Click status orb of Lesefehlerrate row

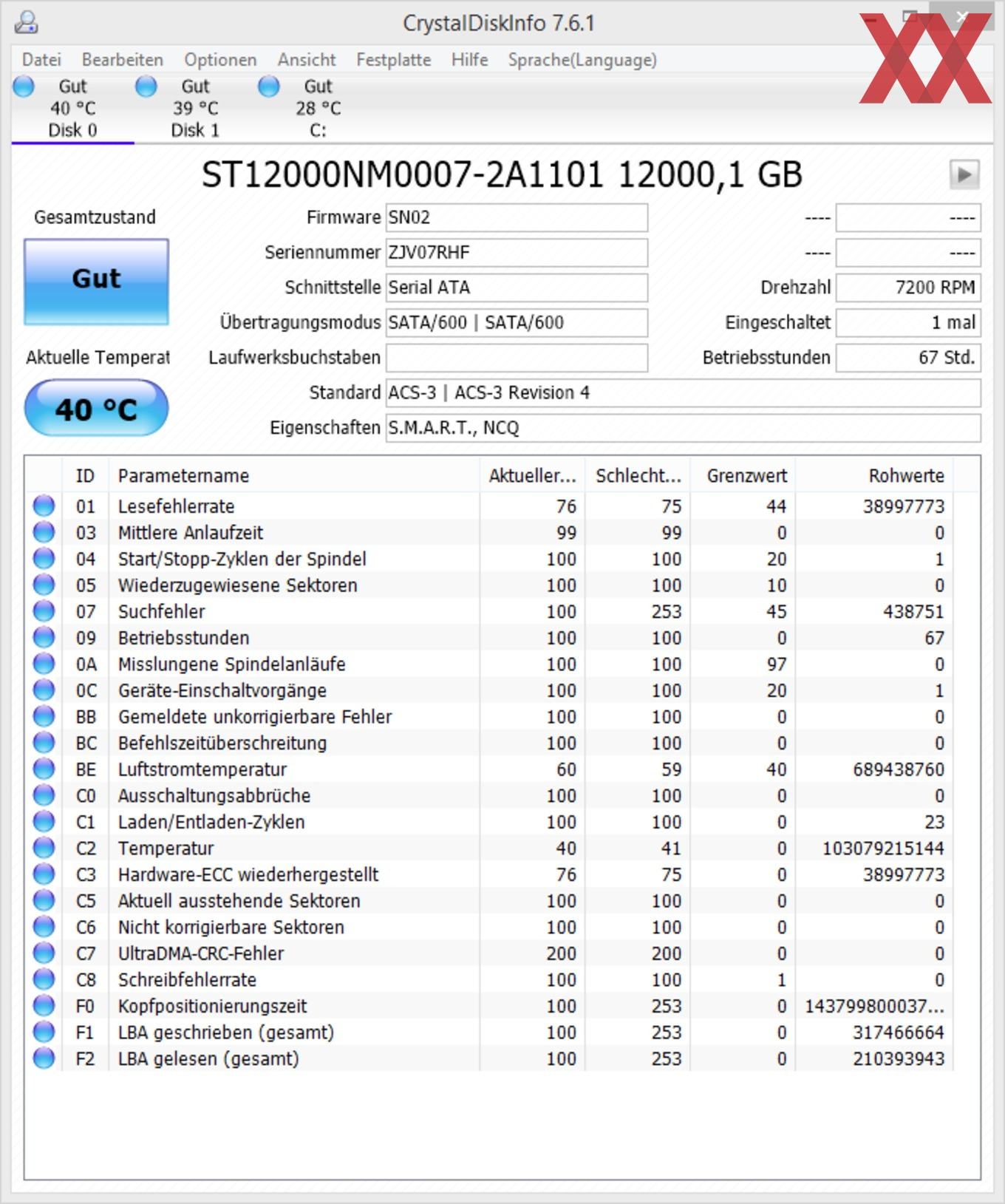(x=44, y=506)
